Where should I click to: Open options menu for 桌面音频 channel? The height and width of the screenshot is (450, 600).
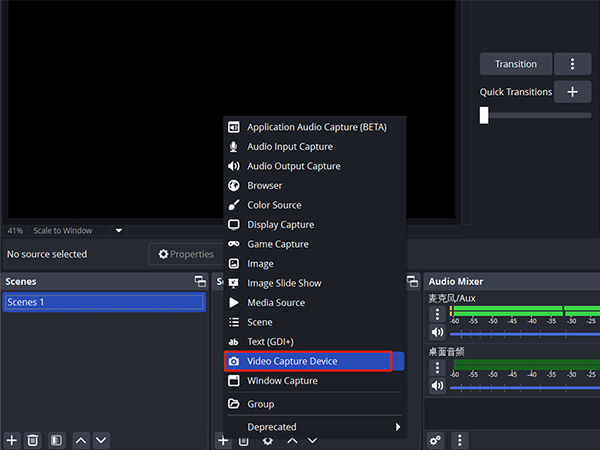pos(437,369)
